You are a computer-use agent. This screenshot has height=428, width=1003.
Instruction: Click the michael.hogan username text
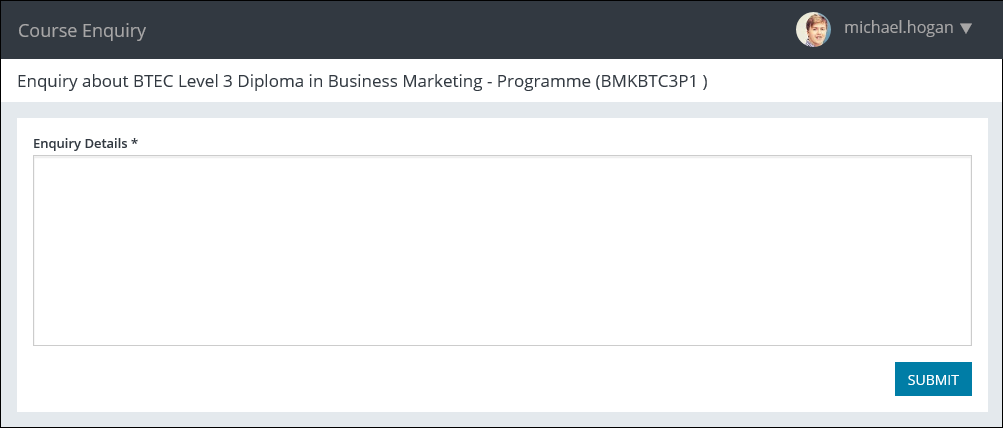[x=899, y=28]
